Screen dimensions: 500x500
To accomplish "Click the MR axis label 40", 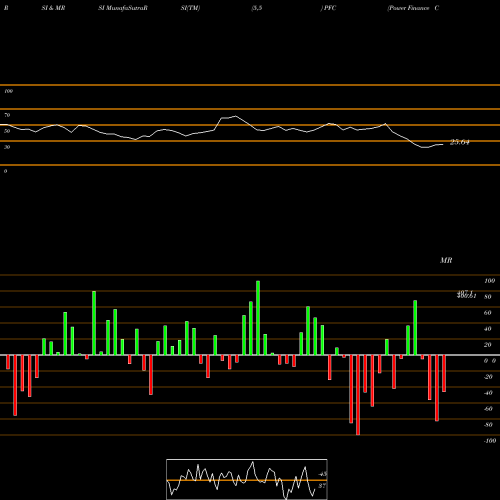I will coord(488,329).
